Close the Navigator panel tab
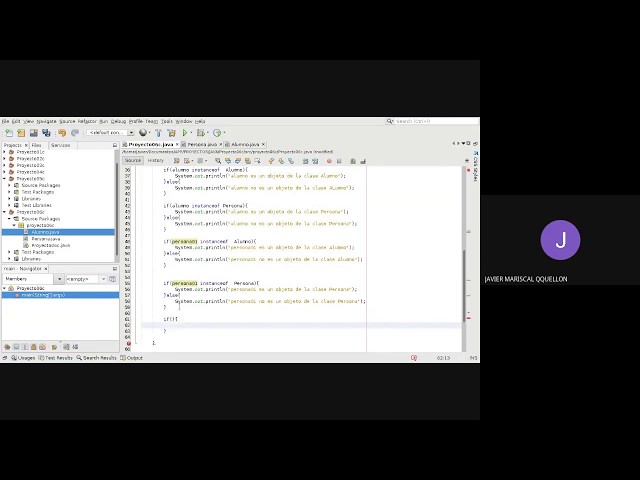The image size is (640, 480). [46, 269]
